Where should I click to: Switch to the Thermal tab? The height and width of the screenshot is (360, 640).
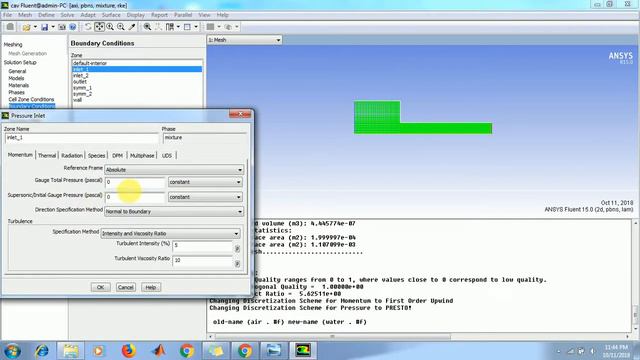pos(47,156)
